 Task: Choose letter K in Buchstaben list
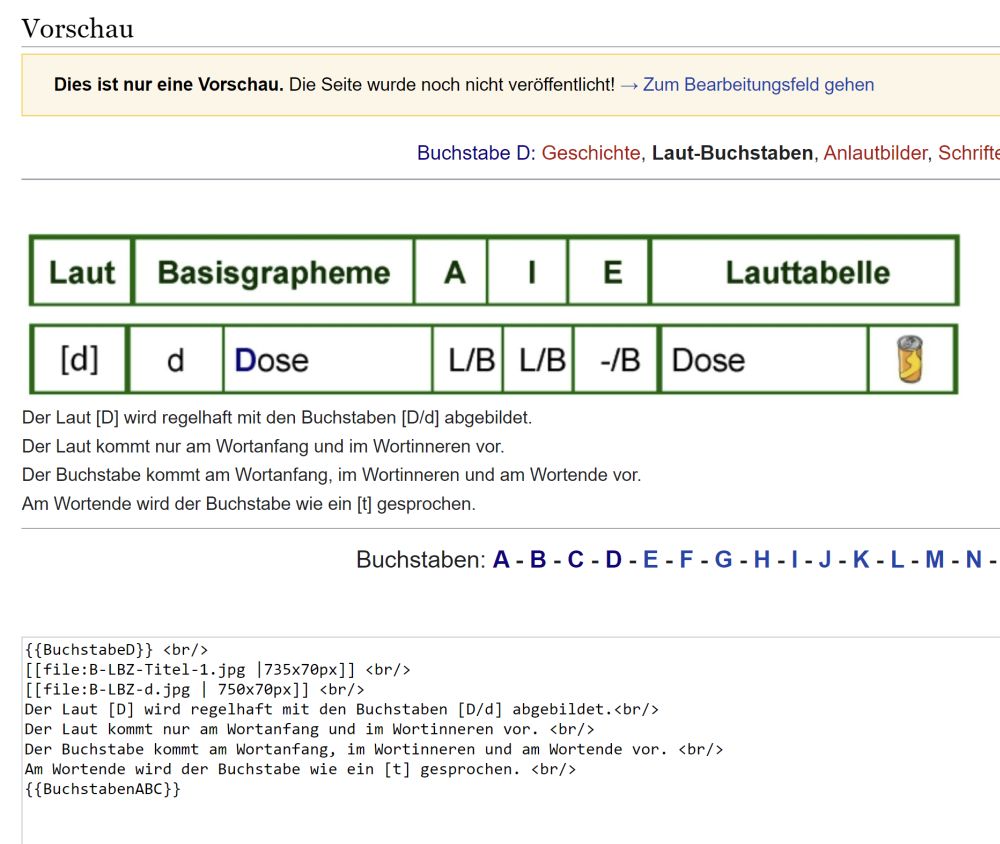pos(861,560)
